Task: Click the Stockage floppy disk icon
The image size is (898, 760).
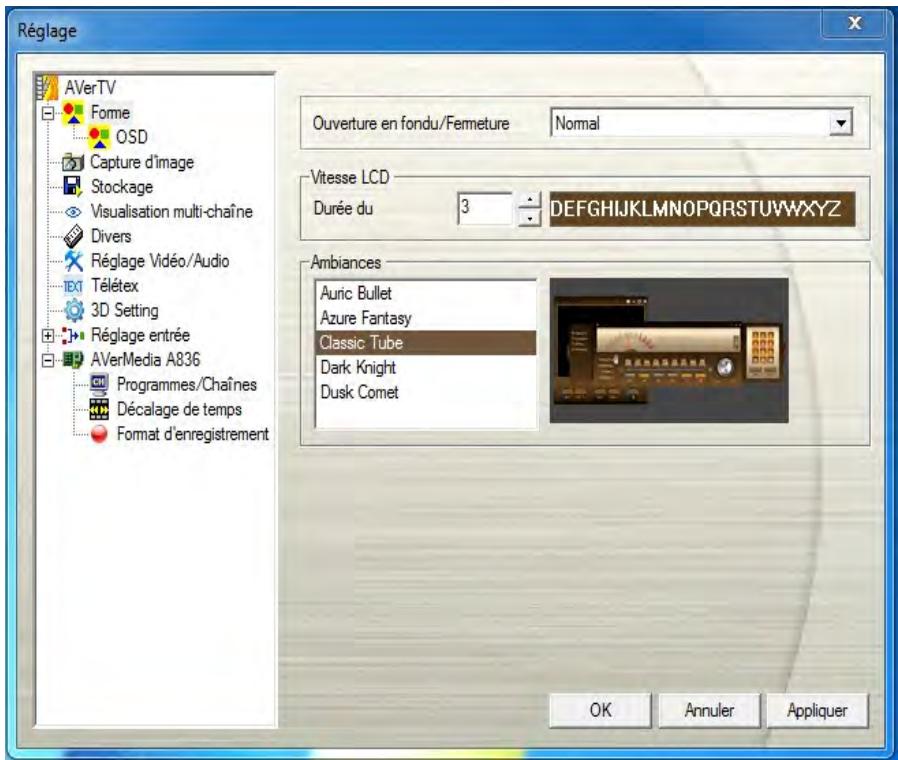Action: (x=73, y=187)
